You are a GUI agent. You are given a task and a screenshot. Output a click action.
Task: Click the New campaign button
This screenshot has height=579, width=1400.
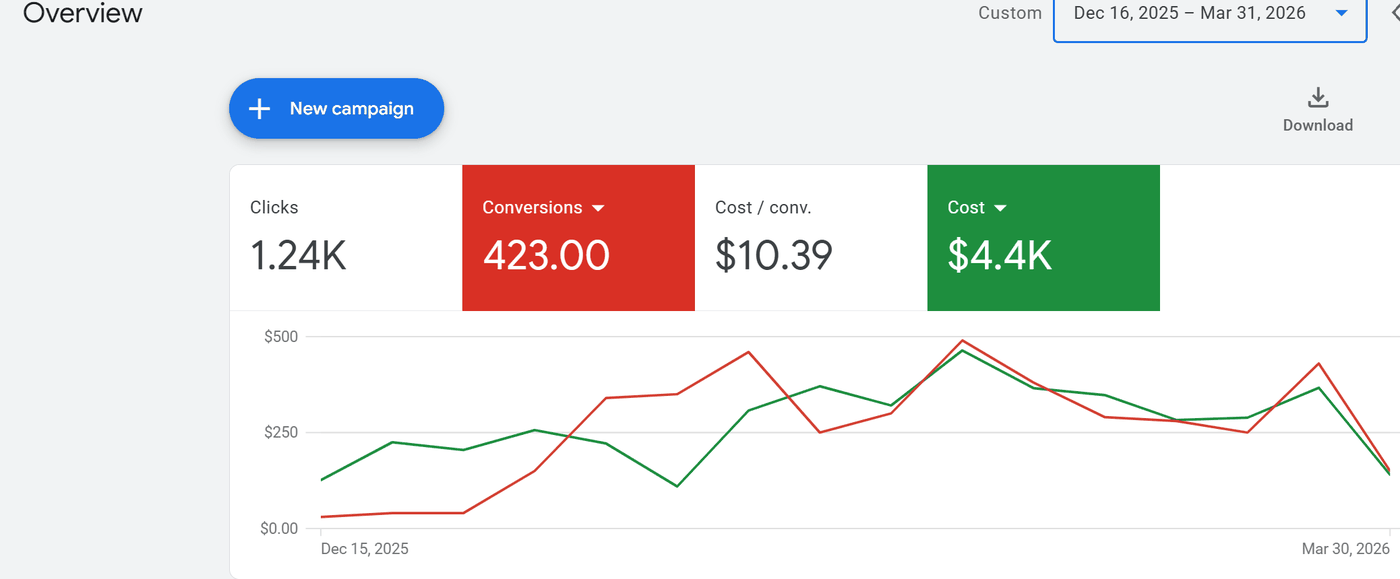336,108
